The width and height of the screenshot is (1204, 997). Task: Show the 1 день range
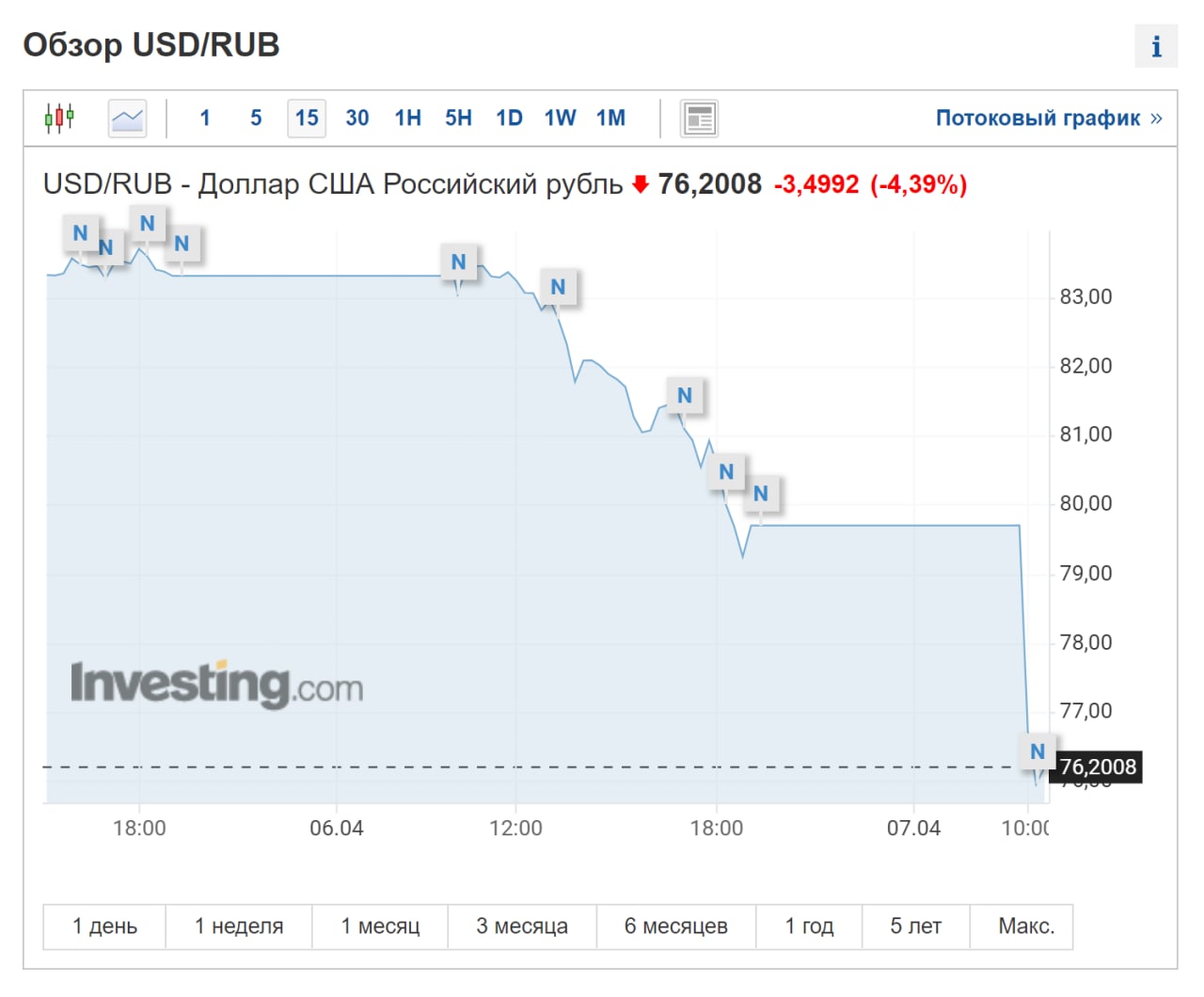(x=104, y=926)
